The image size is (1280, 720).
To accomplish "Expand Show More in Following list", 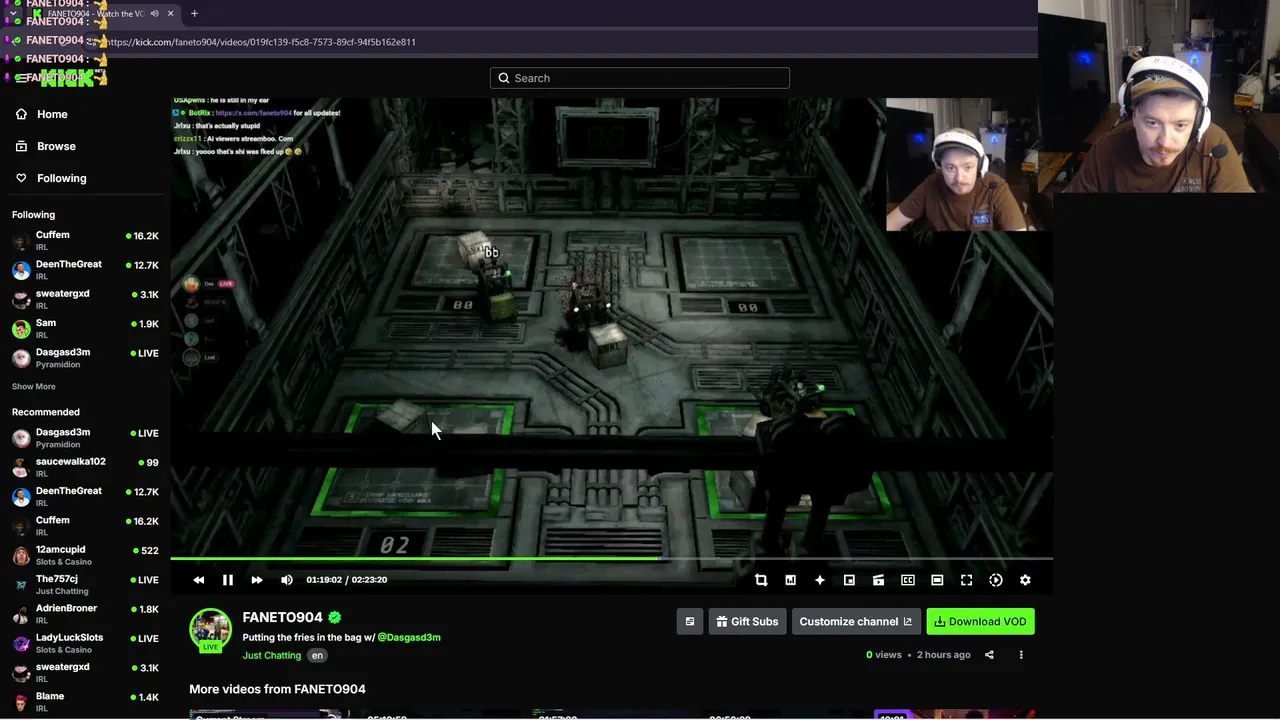I will [34, 387].
